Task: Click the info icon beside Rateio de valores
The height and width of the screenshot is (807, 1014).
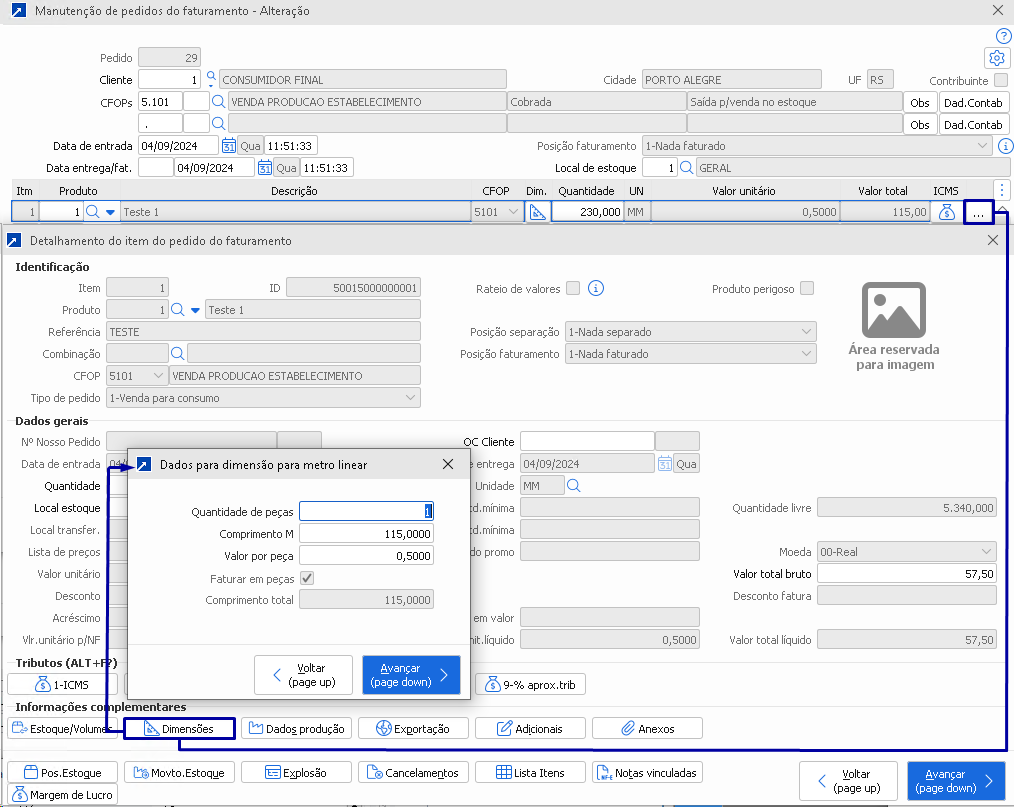Action: click(x=596, y=289)
